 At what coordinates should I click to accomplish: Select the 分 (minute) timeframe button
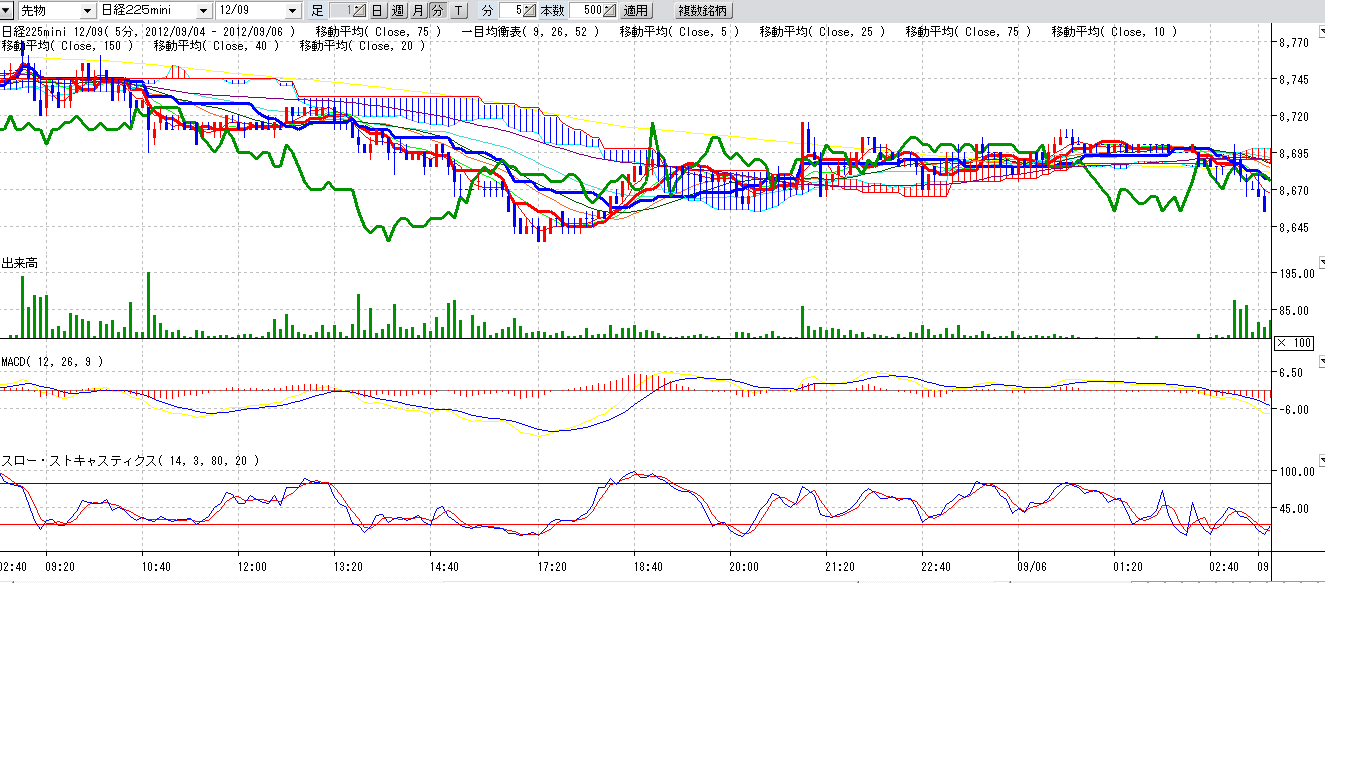[438, 10]
